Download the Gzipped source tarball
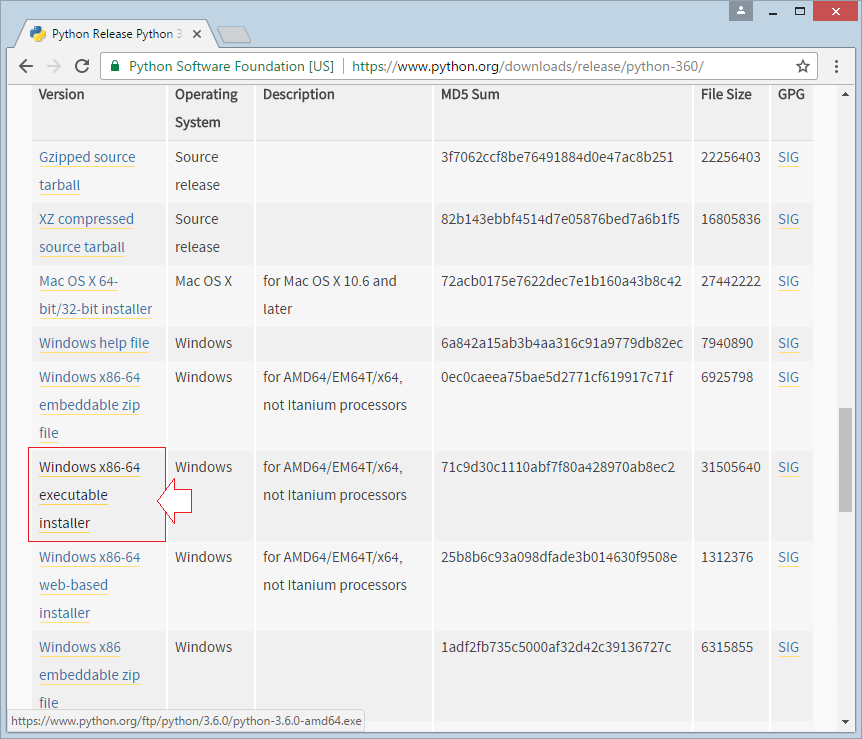Image resolution: width=862 pixels, height=739 pixels. point(87,171)
